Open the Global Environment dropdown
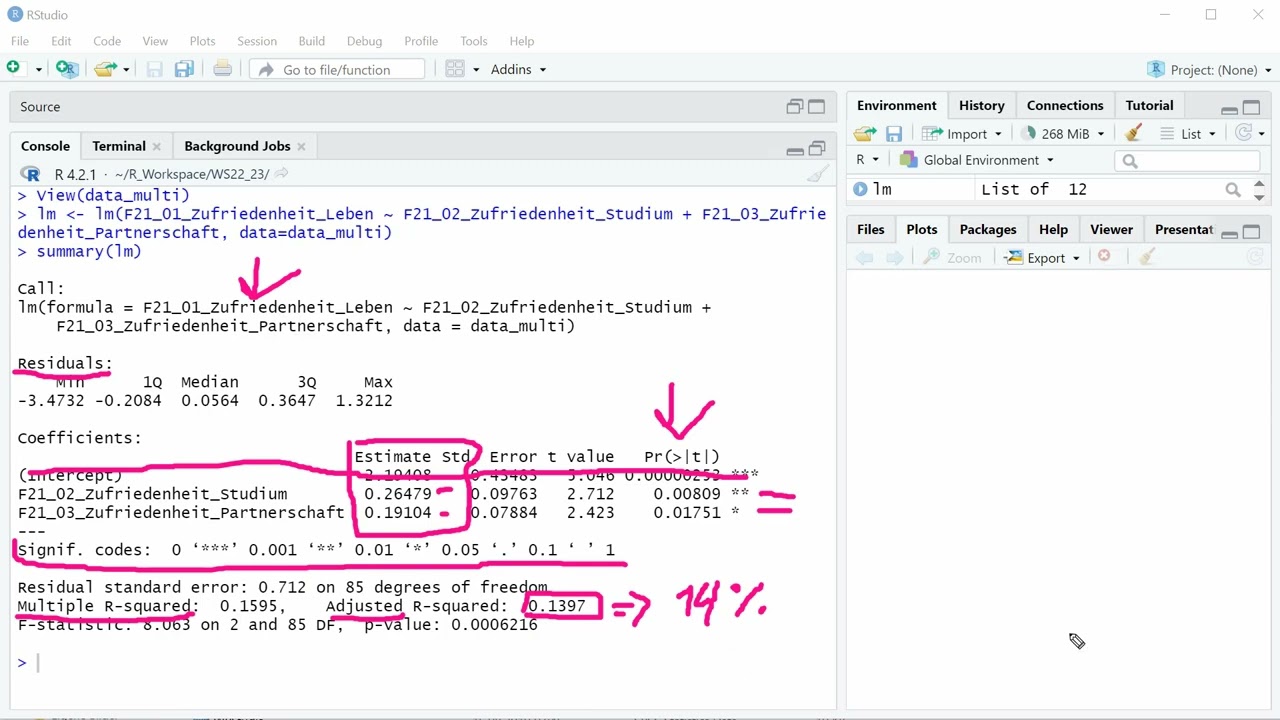1280x720 pixels. [x=977, y=160]
